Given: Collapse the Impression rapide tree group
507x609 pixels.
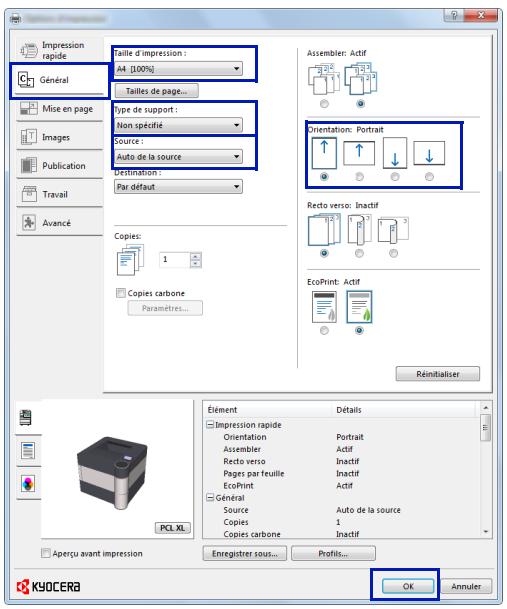Looking at the screenshot, I should (210, 425).
